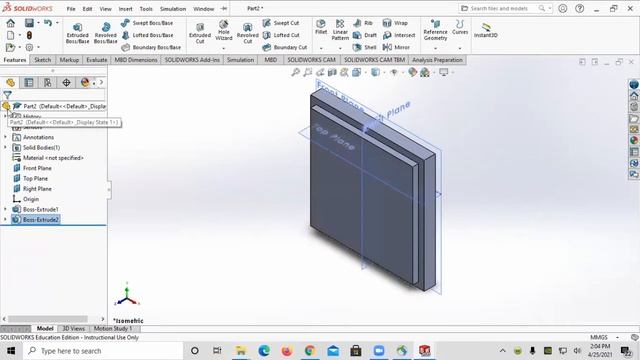
Task: Choose the Lofted Cut tool
Action: click(281, 35)
